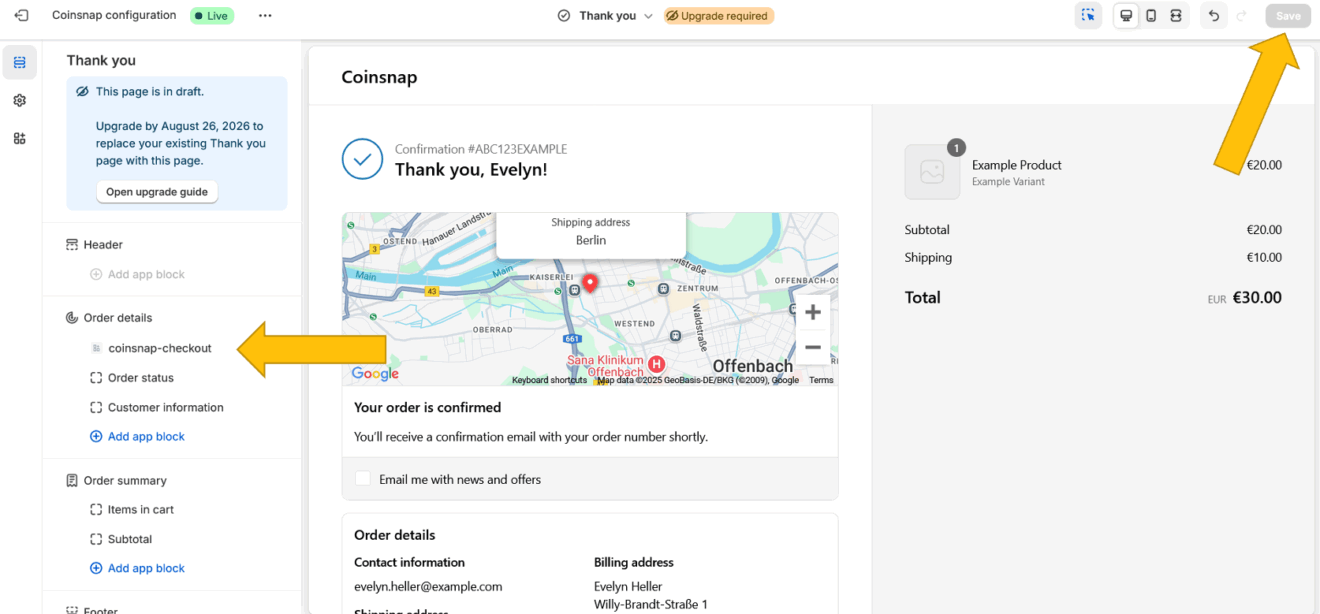This screenshot has width=1320, height=614.
Task: Select the Sections sidebar icon
Action: click(x=20, y=63)
